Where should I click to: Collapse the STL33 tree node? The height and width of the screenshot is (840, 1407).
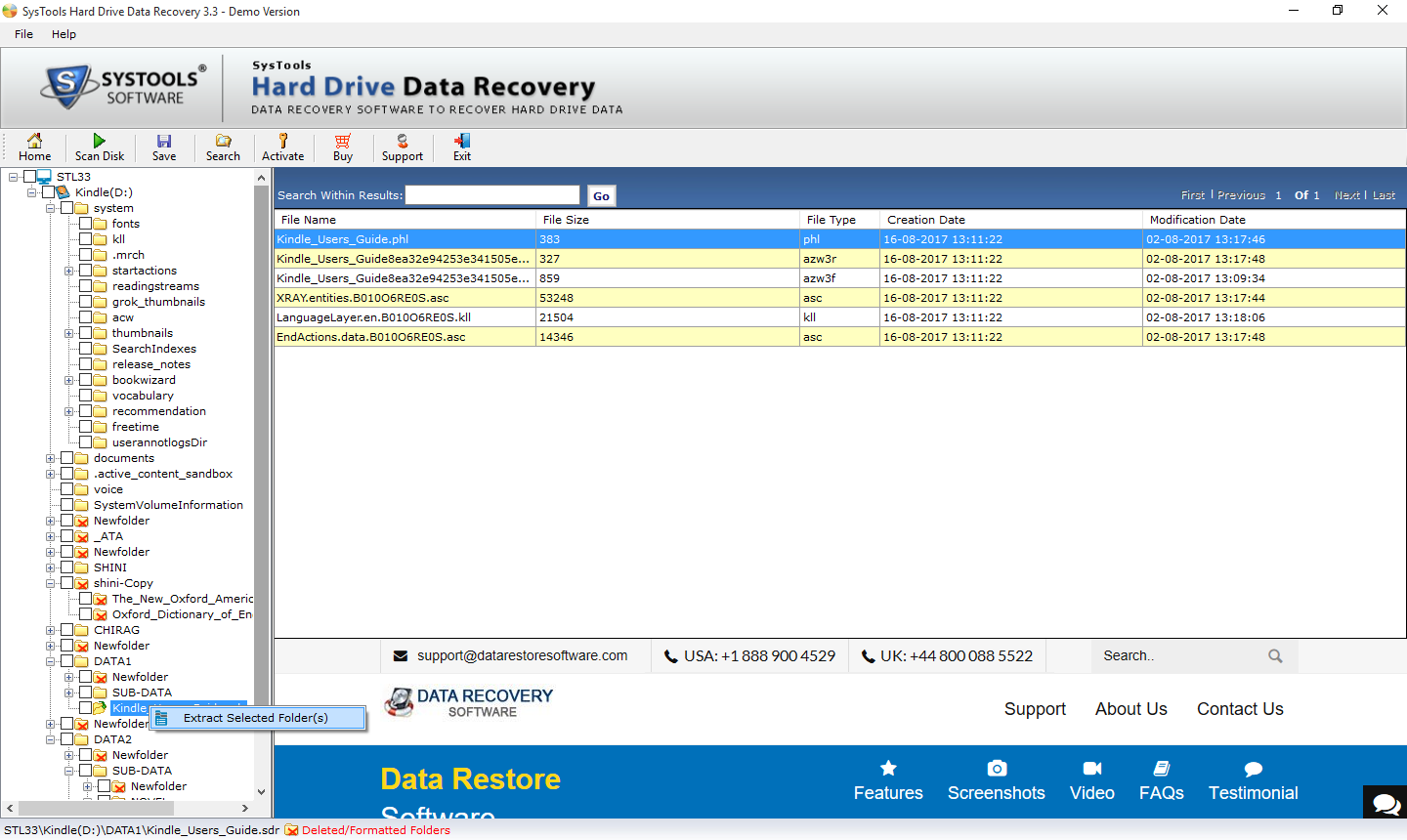click(x=13, y=177)
